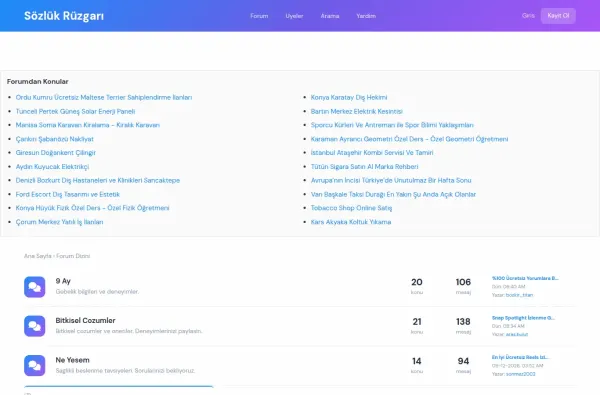Open the Forum menu item

coord(259,16)
